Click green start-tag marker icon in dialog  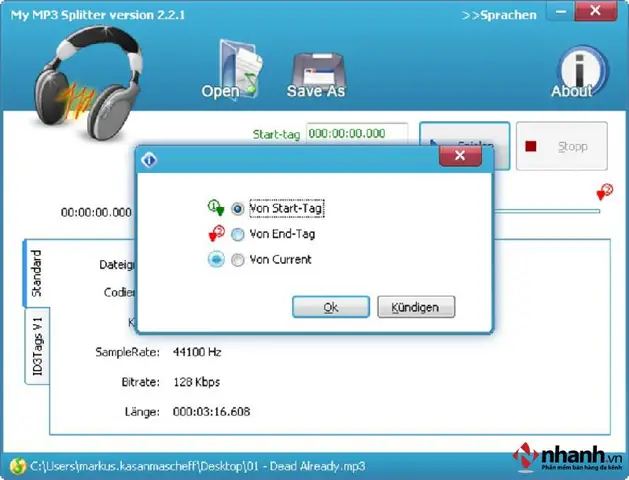pyautogui.click(x=216, y=208)
